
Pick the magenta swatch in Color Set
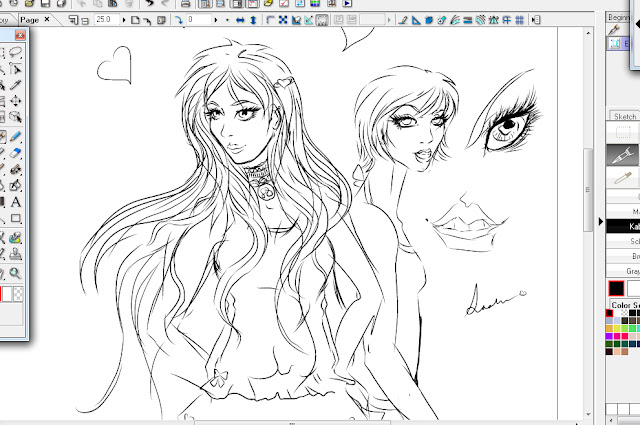tap(617, 336)
